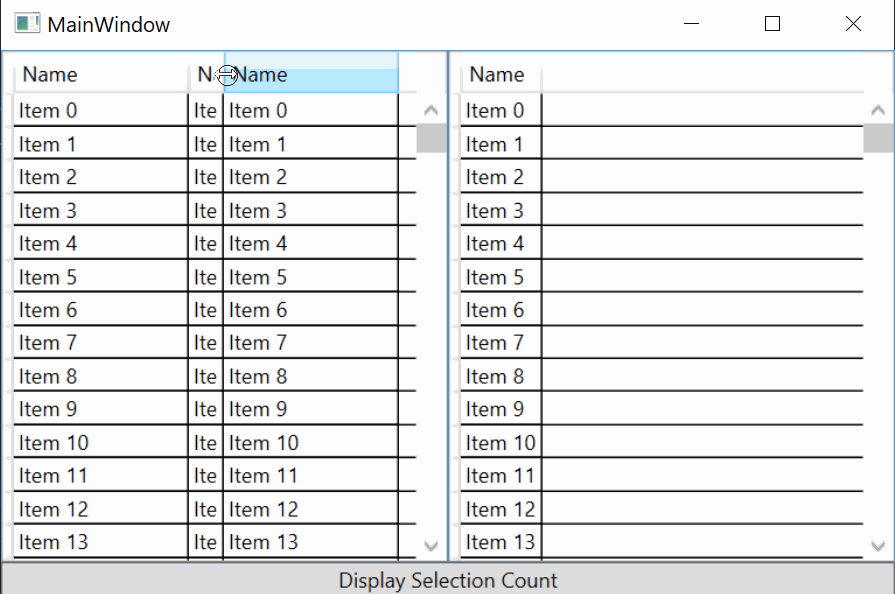The width and height of the screenshot is (895, 594).
Task: Select Item 10 in left grid third column
Action: pyautogui.click(x=311, y=442)
